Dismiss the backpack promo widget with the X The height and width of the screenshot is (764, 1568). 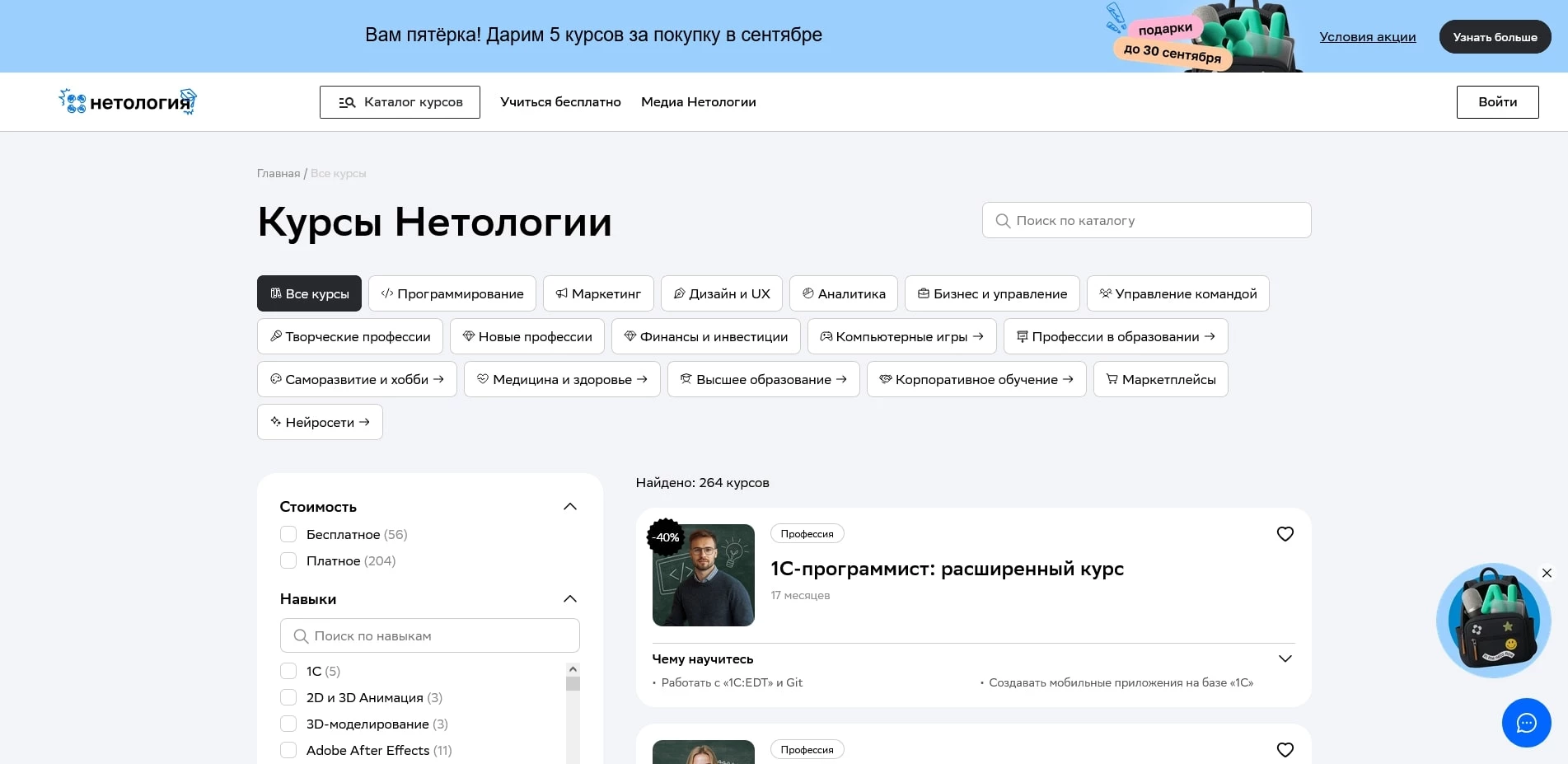[x=1547, y=573]
